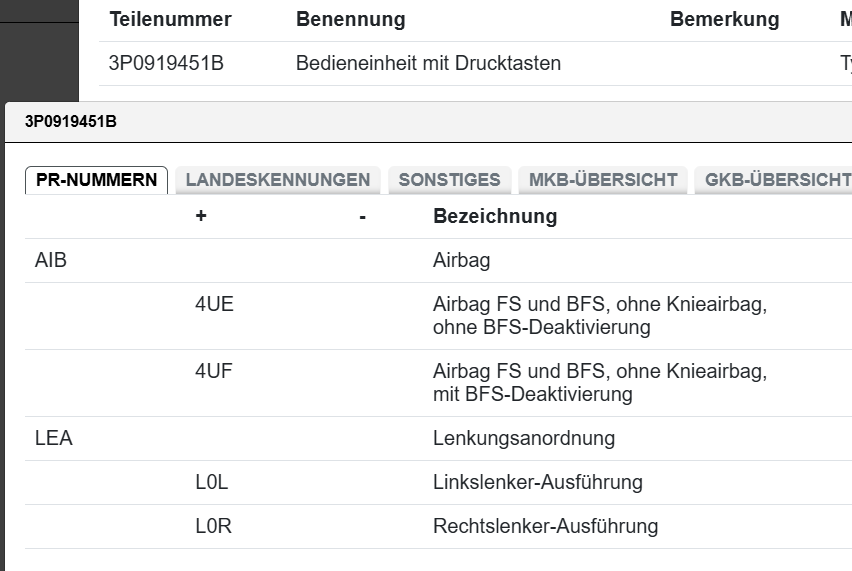Click the Bezeichnung column header
852x571 pixels.
tap(494, 217)
